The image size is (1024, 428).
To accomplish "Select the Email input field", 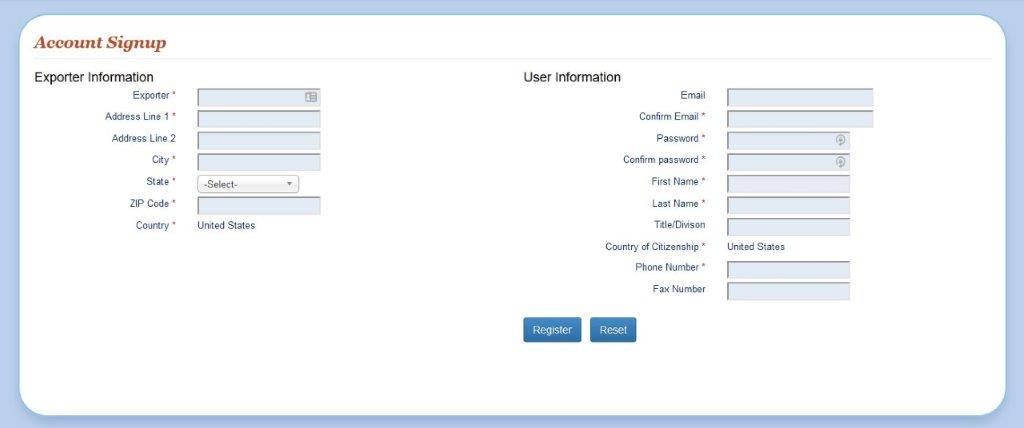I will pyautogui.click(x=800, y=97).
